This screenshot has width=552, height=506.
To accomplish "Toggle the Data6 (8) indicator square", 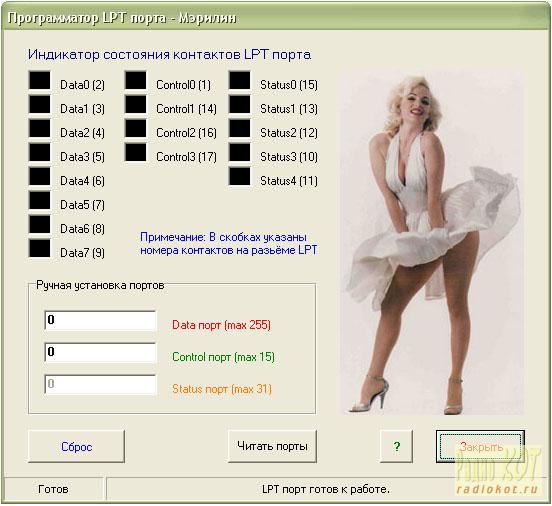I will pos(40,224).
